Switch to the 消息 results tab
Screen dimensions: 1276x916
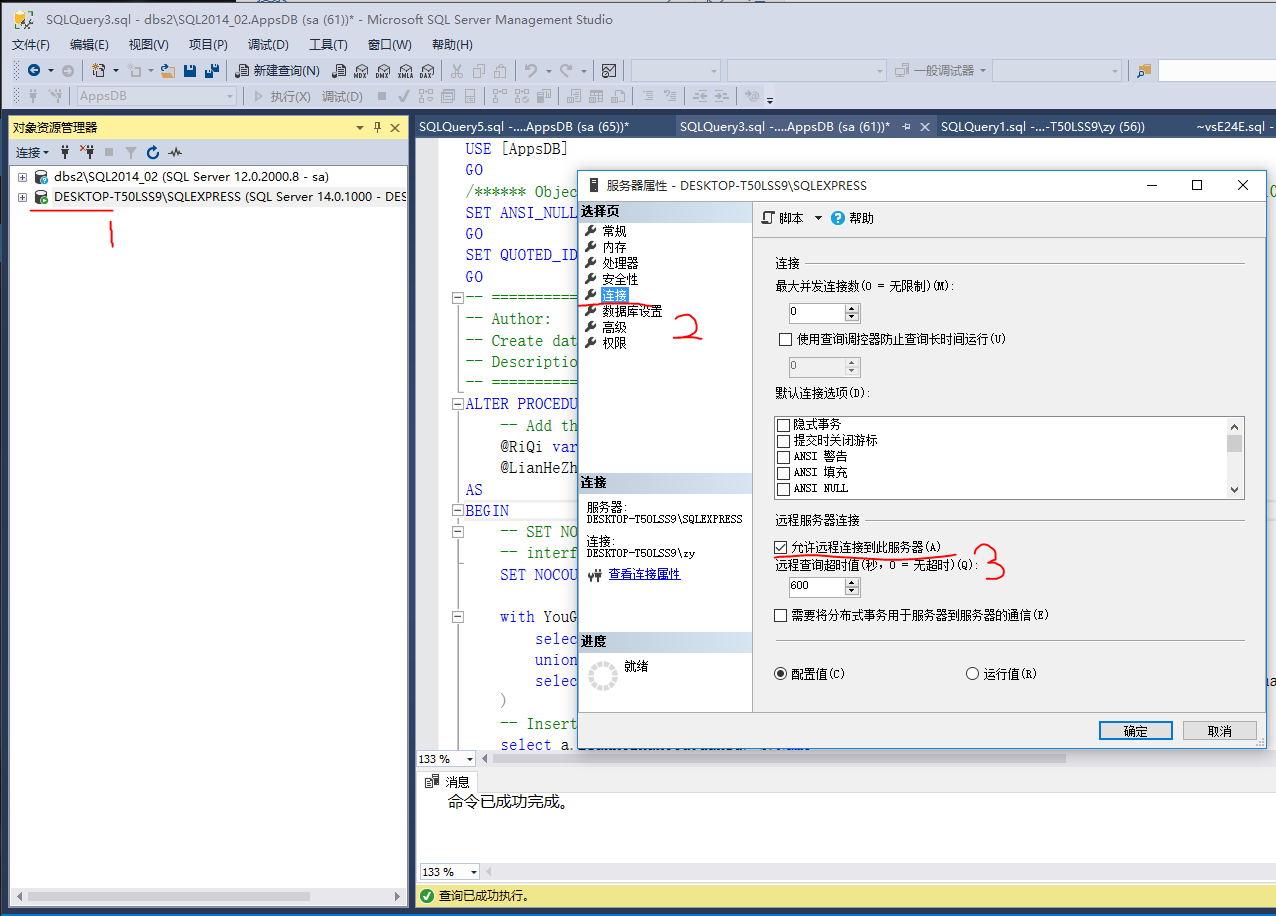447,782
